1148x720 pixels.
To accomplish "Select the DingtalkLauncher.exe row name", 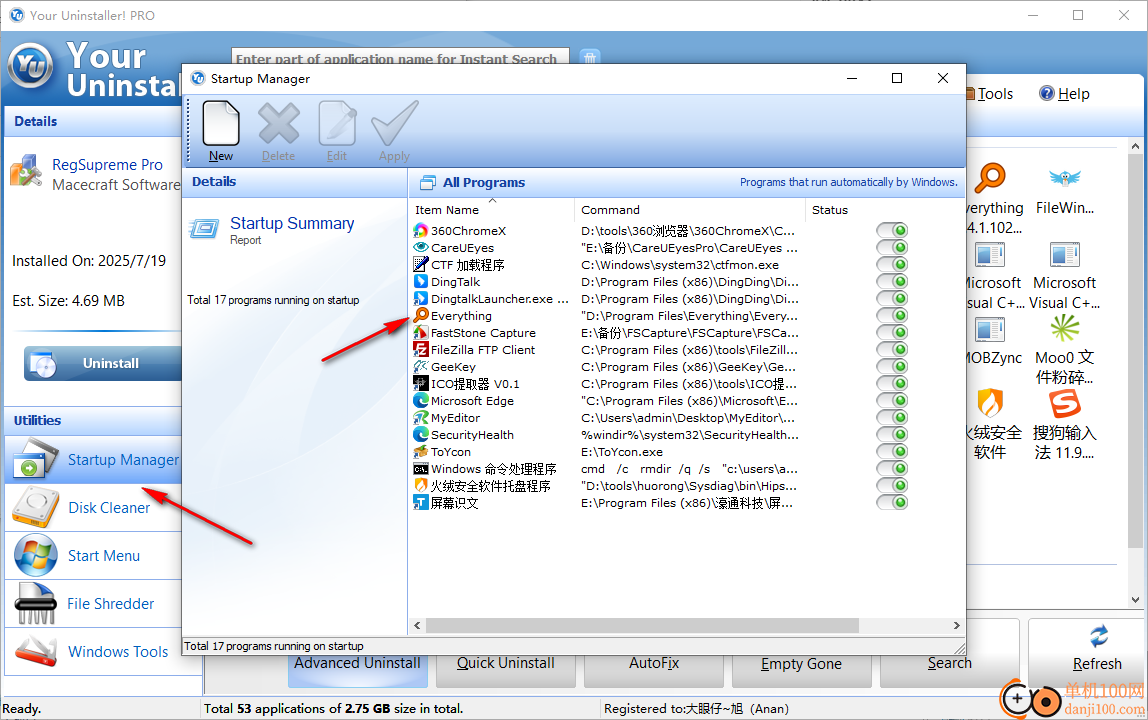I will [x=499, y=299].
